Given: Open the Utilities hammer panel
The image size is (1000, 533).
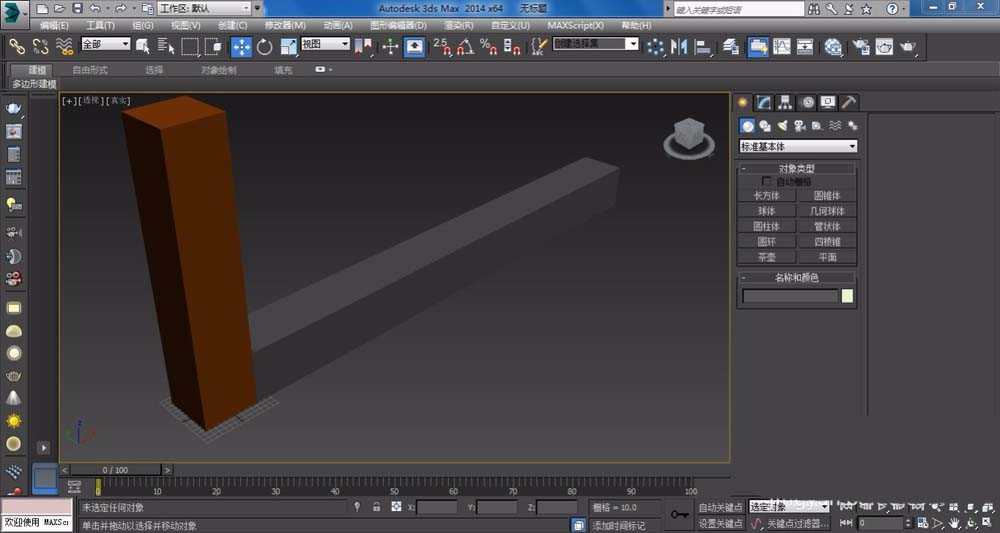Looking at the screenshot, I should [849, 102].
